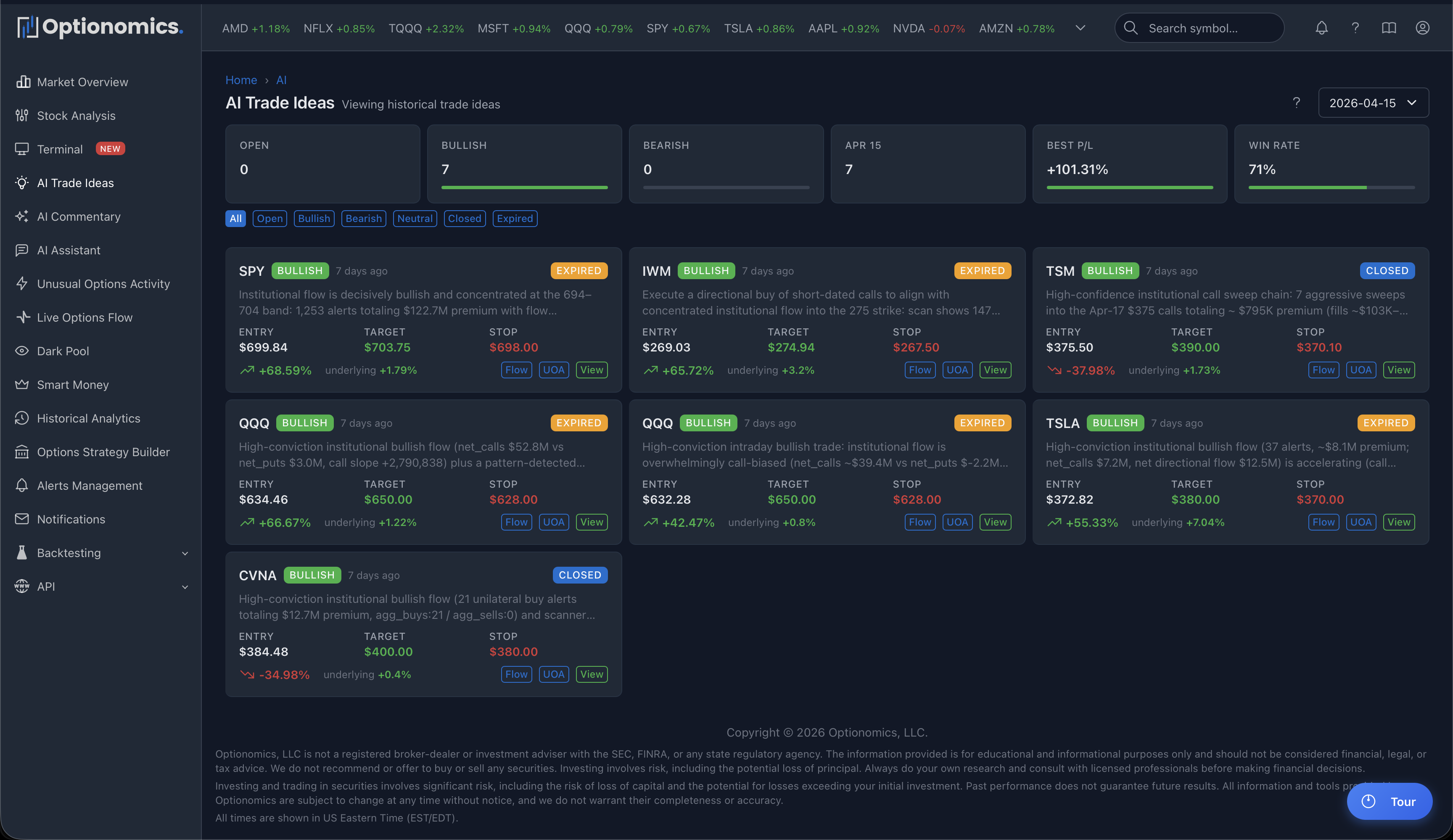Click Flow button on TSLA card
This screenshot has height=840, width=1453.
(1323, 522)
